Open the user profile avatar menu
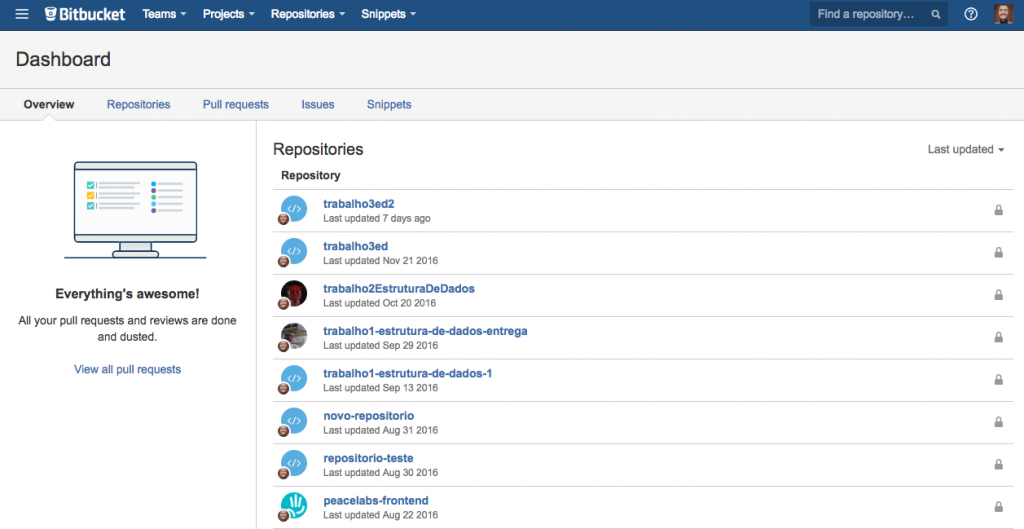The width and height of the screenshot is (1024, 529). (x=1003, y=14)
